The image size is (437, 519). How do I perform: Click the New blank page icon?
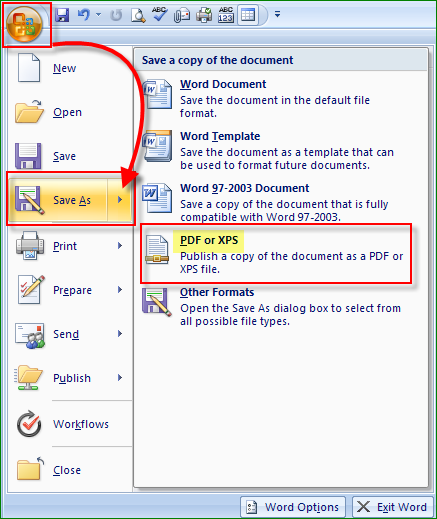click(29, 68)
